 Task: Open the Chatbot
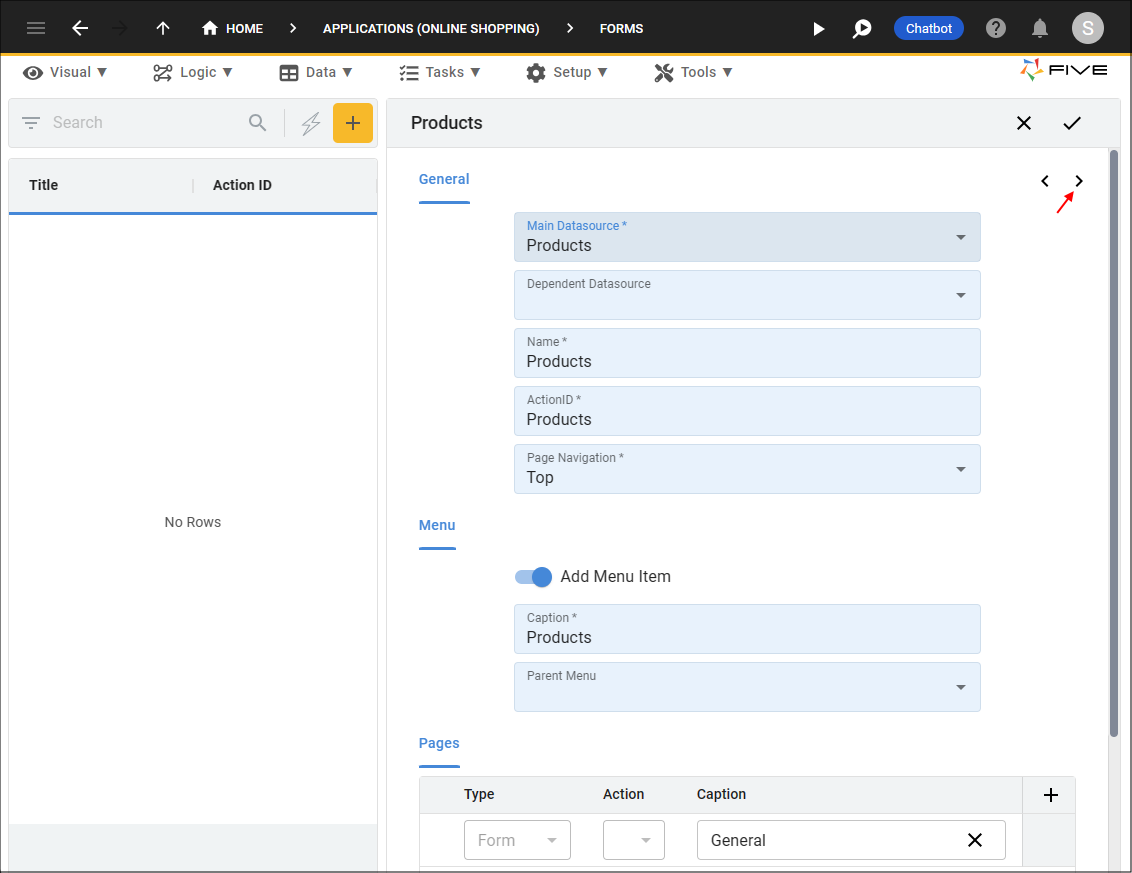(928, 28)
